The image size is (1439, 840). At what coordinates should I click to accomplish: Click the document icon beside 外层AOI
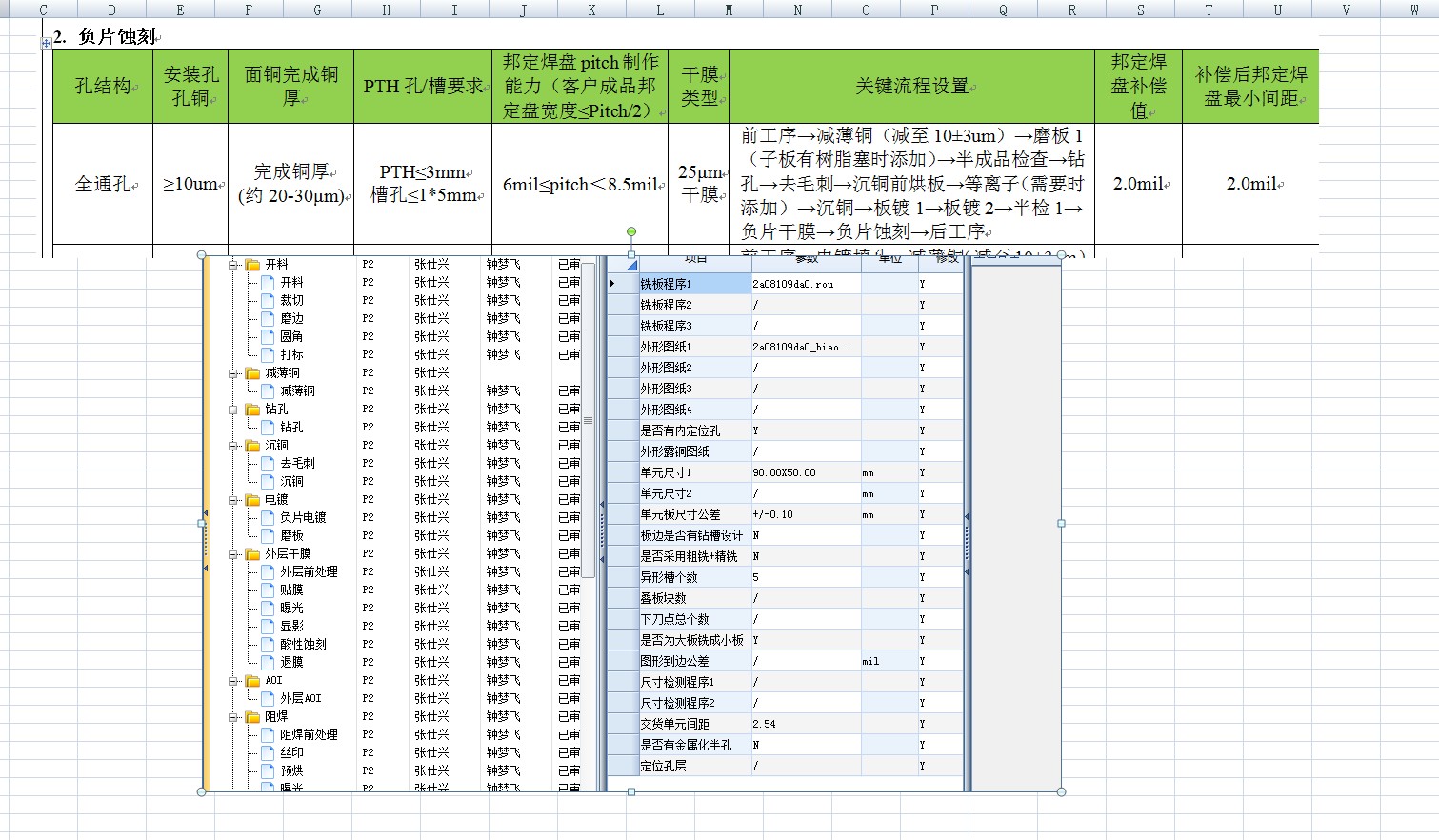tap(269, 699)
